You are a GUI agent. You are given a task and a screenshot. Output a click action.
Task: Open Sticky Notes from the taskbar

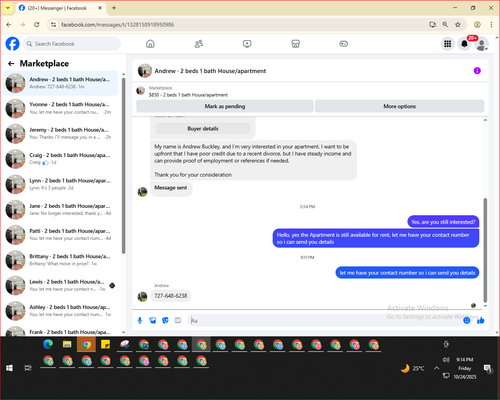106,344
